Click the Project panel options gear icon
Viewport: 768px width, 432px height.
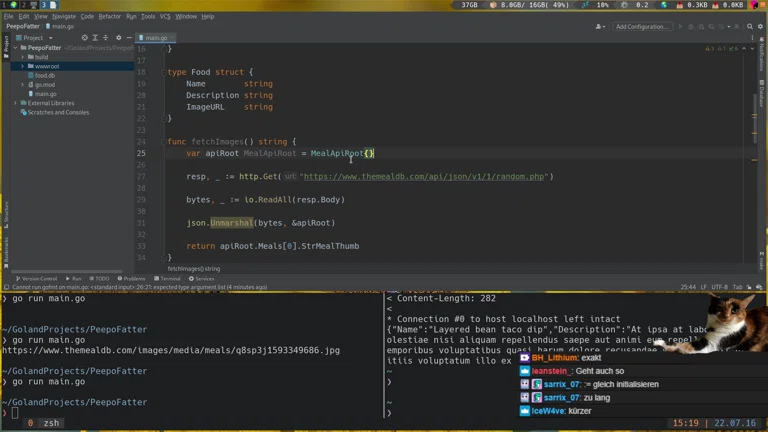coord(118,38)
